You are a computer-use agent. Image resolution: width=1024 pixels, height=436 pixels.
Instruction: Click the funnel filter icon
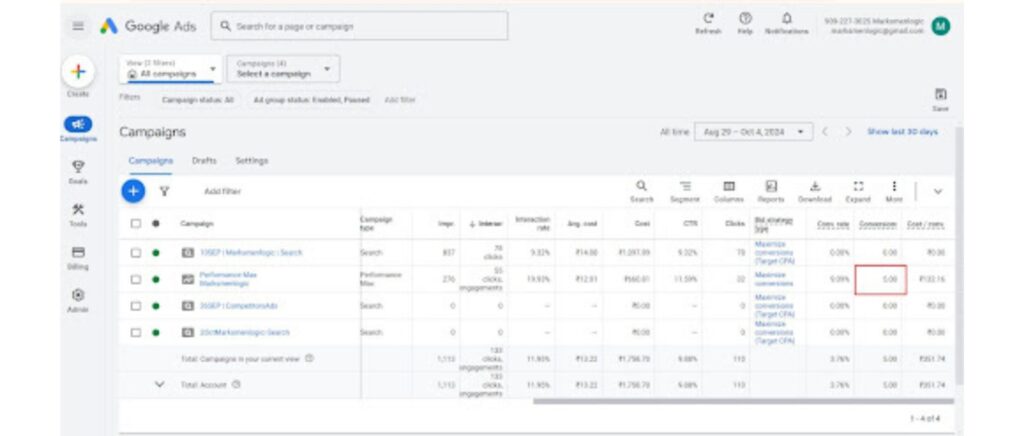[165, 191]
